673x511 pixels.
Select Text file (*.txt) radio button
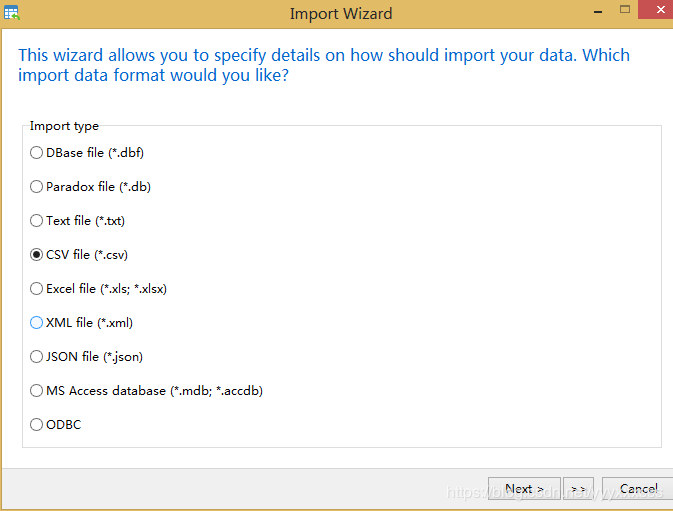pos(37,221)
